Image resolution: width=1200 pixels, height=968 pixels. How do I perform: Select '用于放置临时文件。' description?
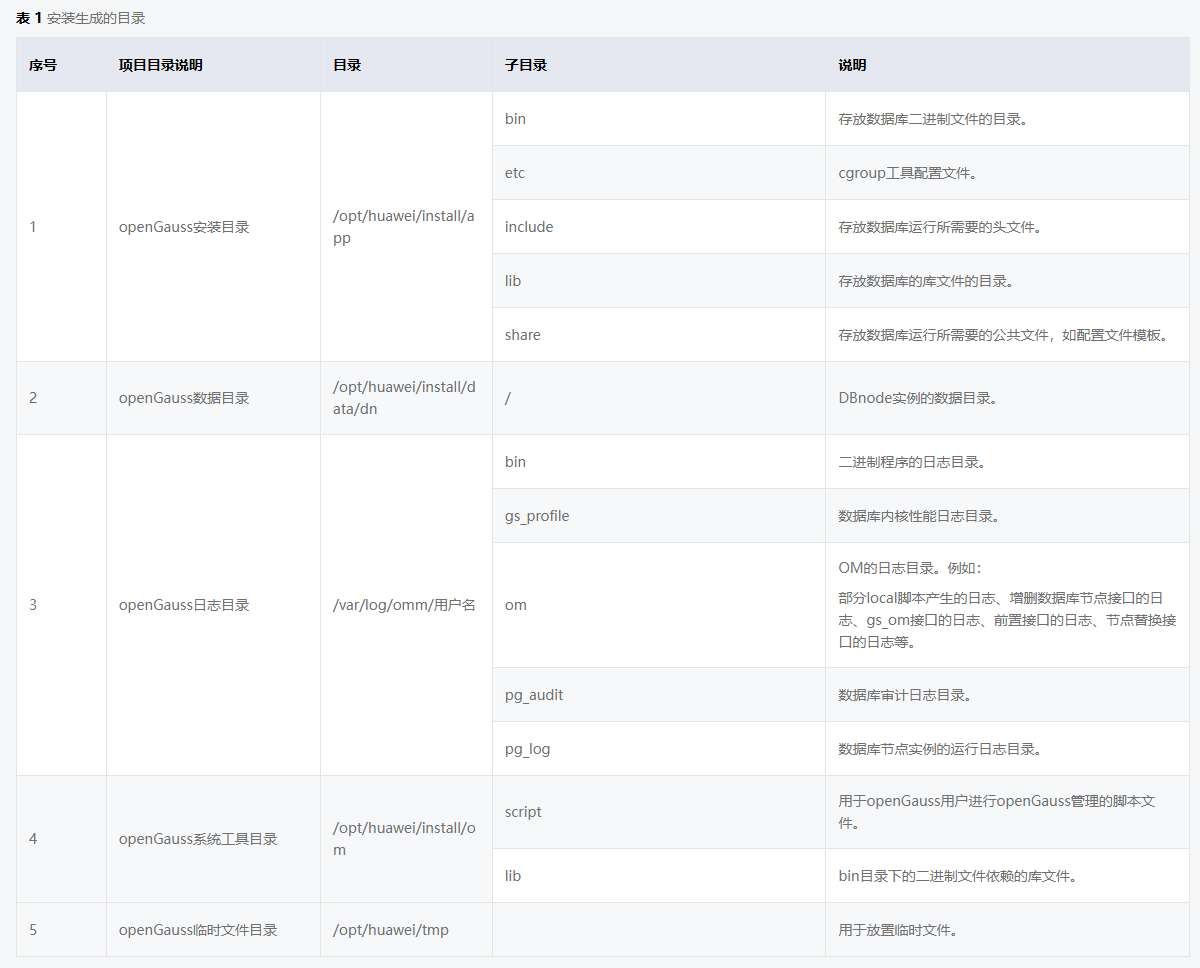click(898, 930)
